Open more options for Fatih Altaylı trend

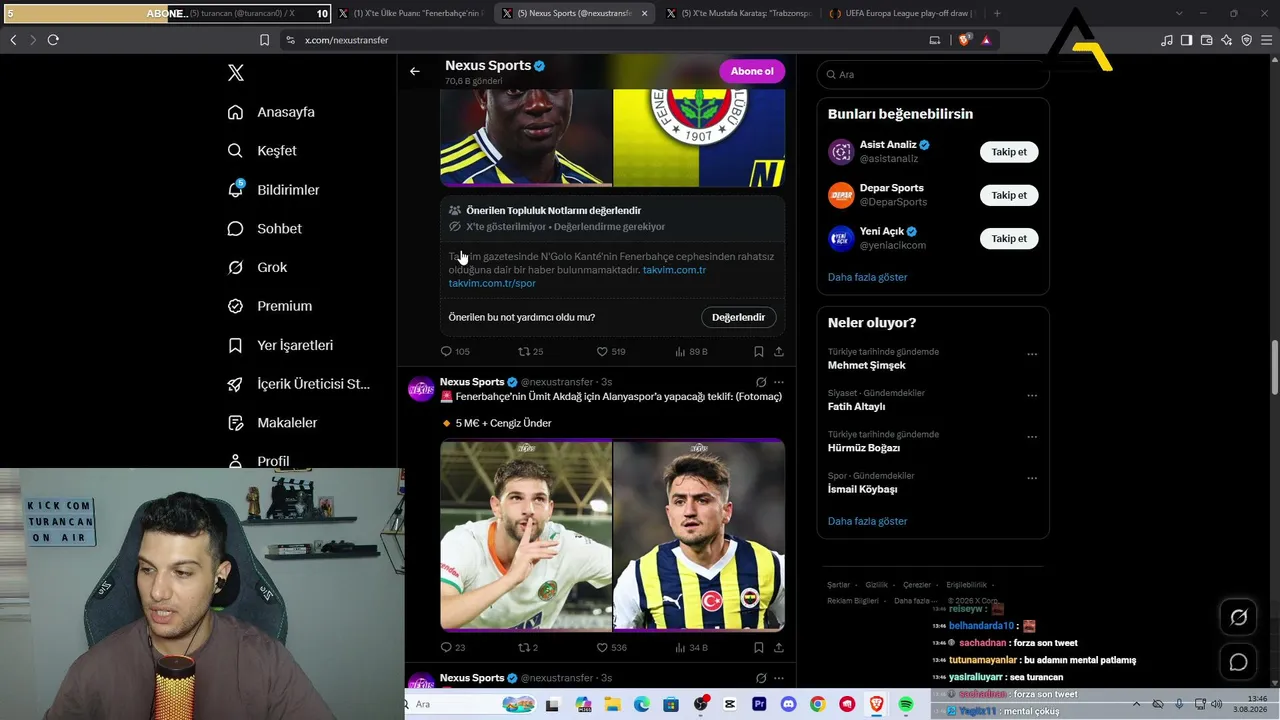tap(1032, 395)
